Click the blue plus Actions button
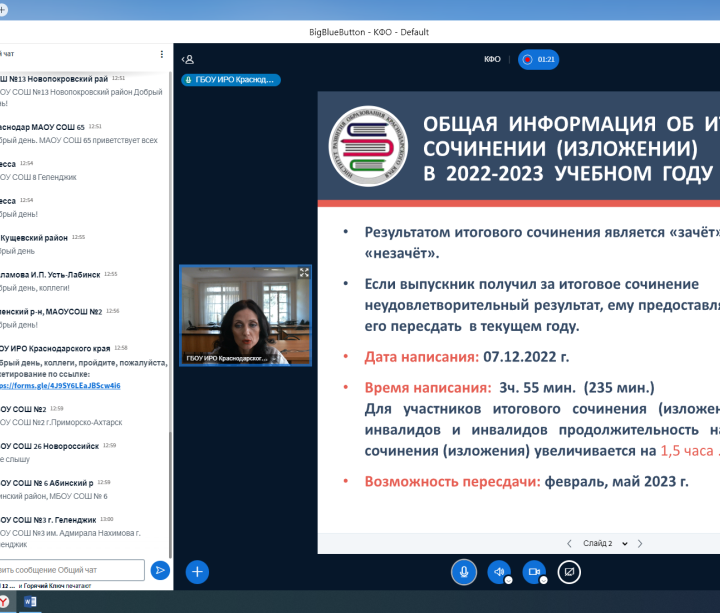Screen dimensions: 720x613 tap(198, 571)
